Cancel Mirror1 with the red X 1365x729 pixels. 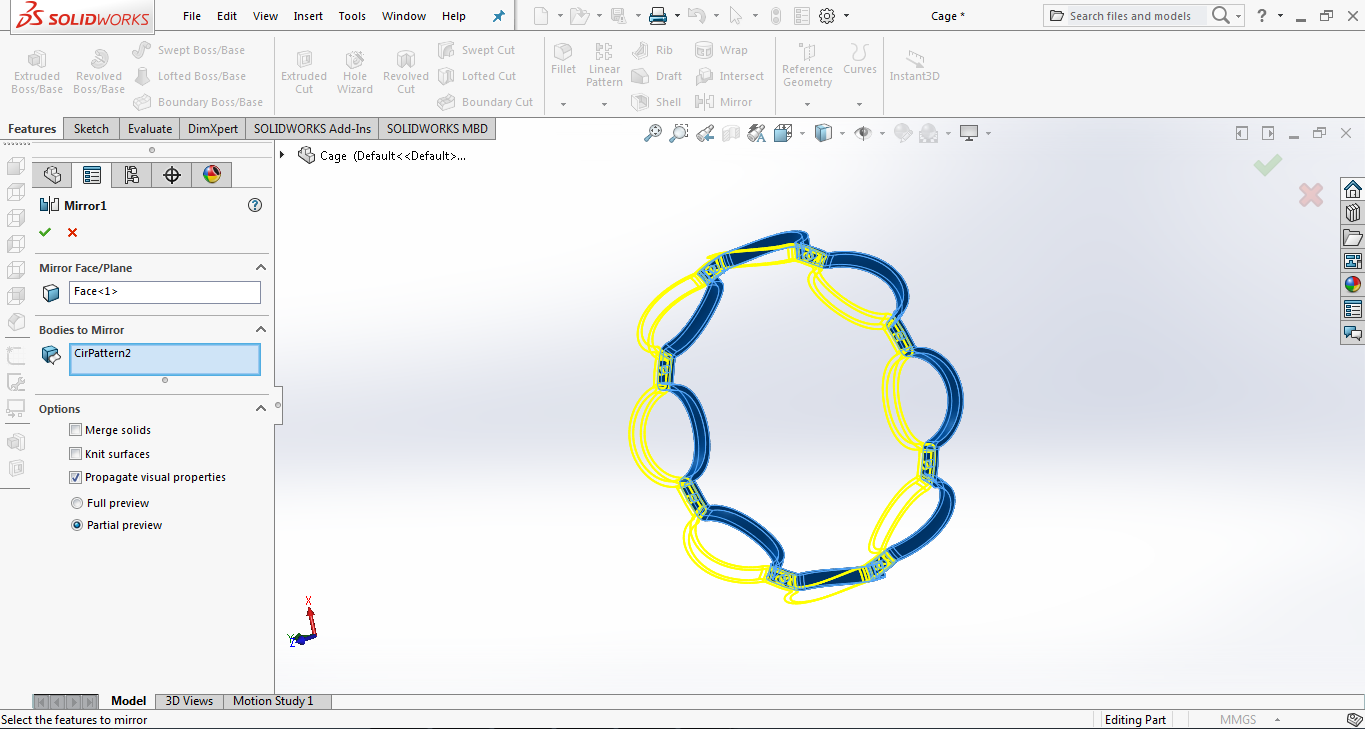click(72, 233)
